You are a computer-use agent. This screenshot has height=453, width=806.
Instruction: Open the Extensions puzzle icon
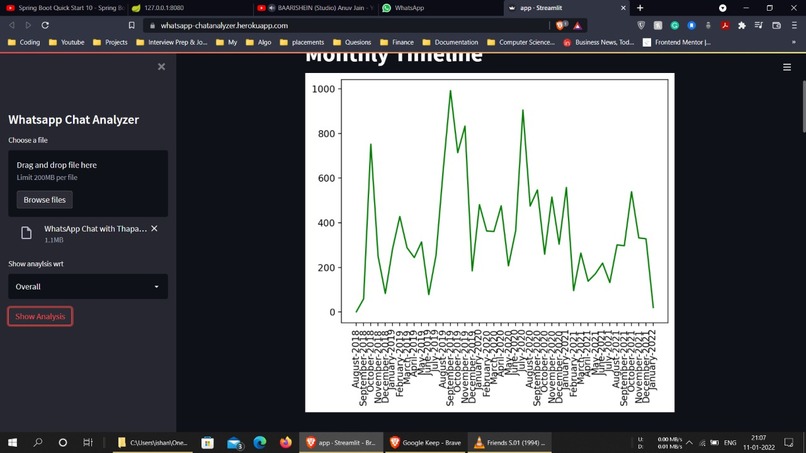click(742, 25)
